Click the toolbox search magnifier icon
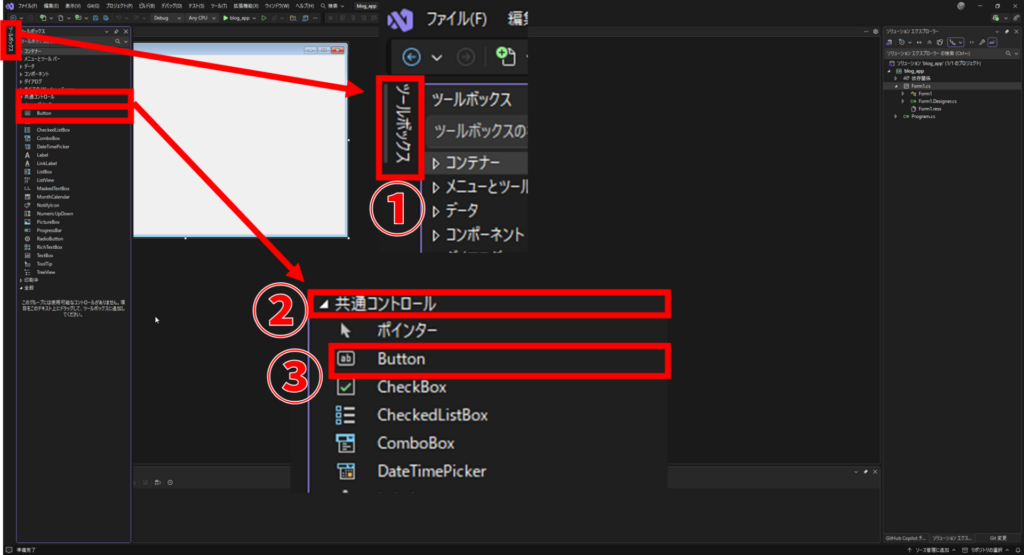Screen dimensions: 1024x555 [118, 41]
